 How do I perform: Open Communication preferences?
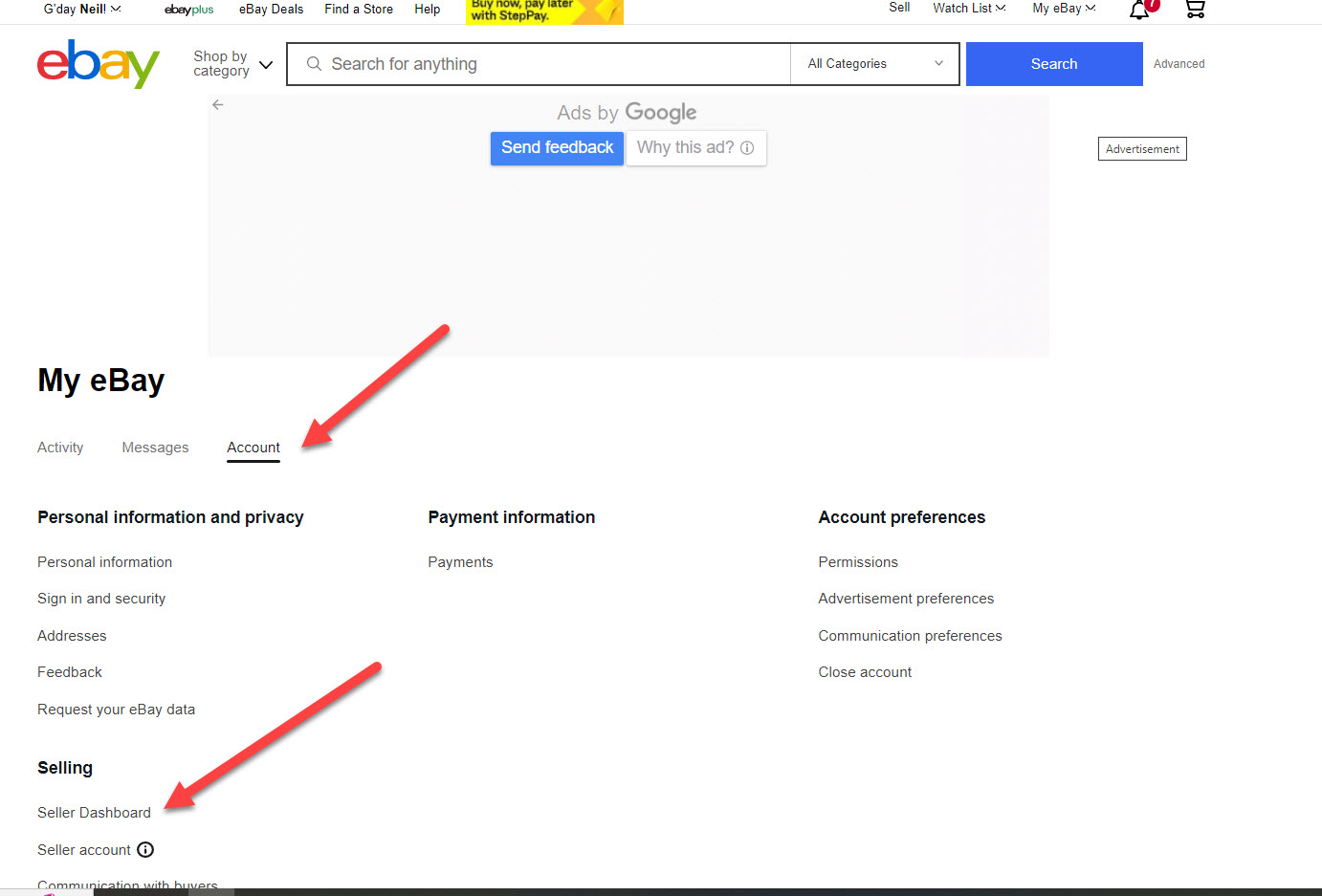910,636
